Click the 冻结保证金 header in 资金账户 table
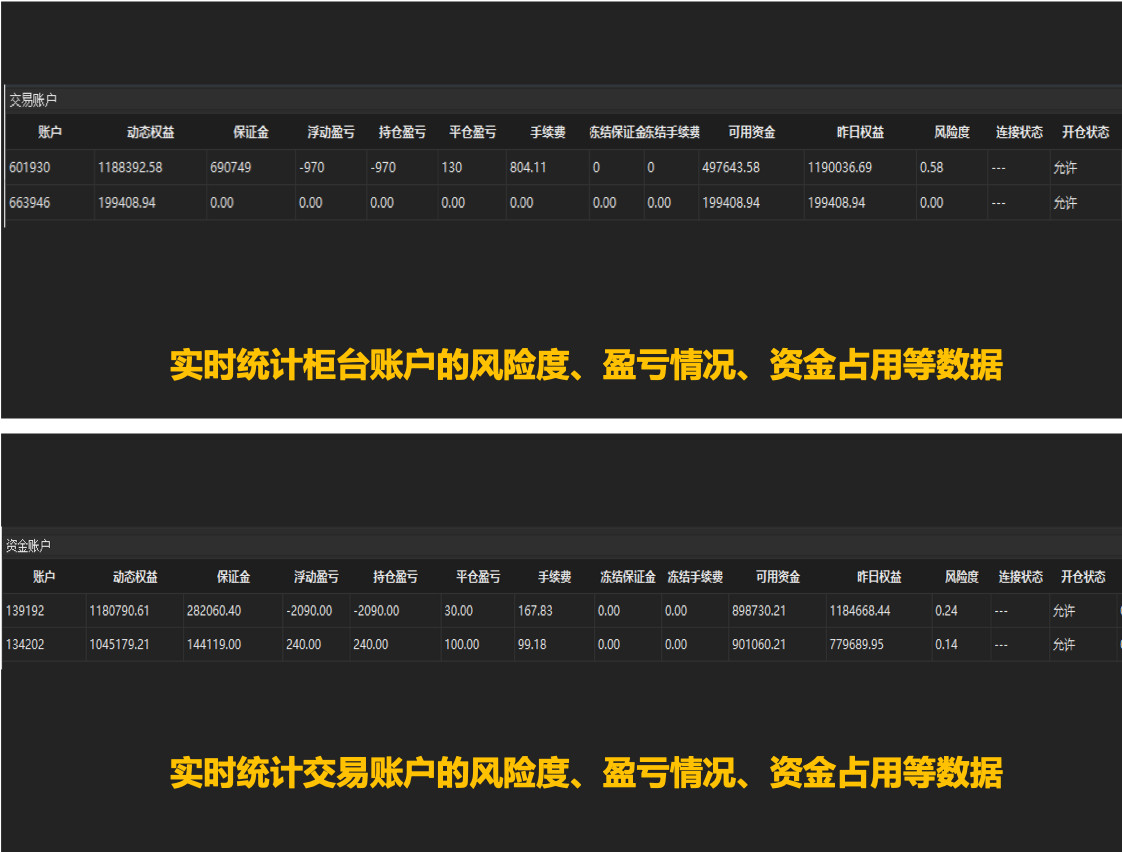 click(x=627, y=576)
